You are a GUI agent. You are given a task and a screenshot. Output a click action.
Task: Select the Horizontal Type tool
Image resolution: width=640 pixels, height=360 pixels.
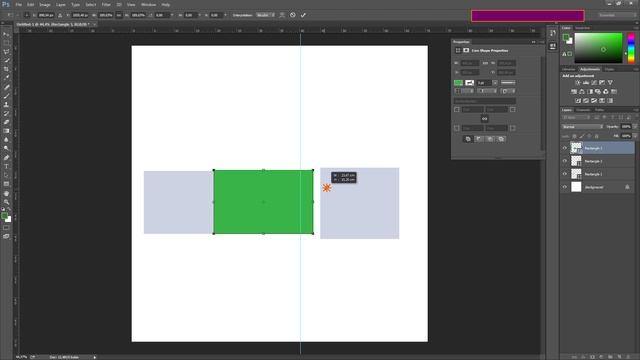click(x=6, y=166)
